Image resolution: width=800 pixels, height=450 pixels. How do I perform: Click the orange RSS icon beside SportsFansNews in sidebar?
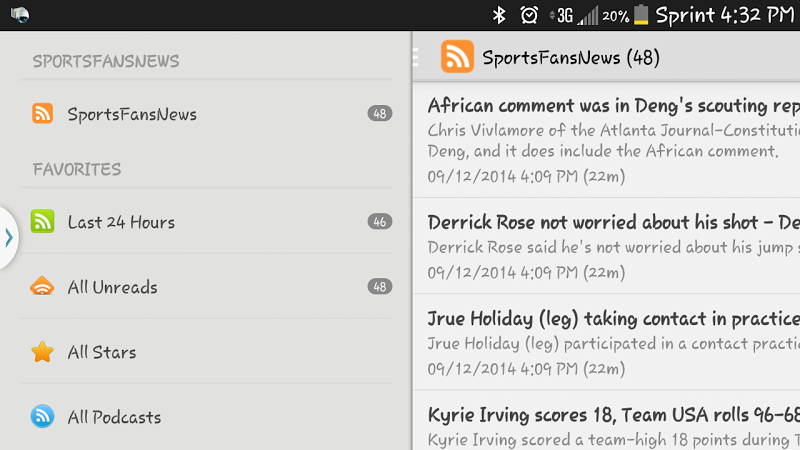click(x=42, y=113)
